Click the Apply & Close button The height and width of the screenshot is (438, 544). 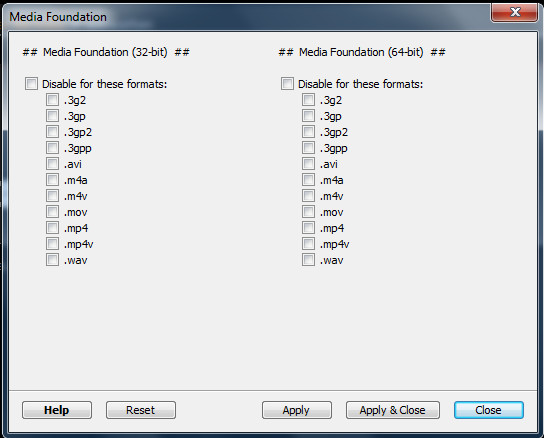pos(393,410)
